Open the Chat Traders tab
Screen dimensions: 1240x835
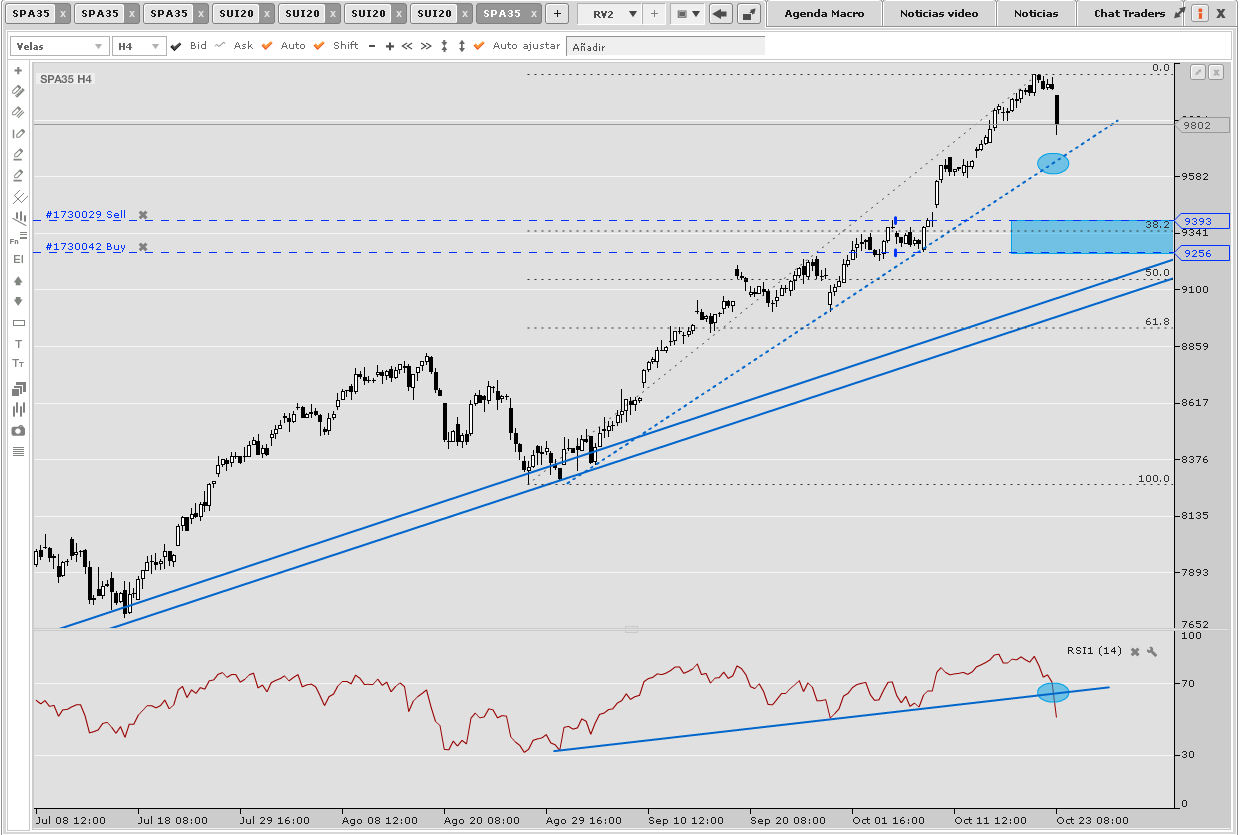pyautogui.click(x=1129, y=14)
